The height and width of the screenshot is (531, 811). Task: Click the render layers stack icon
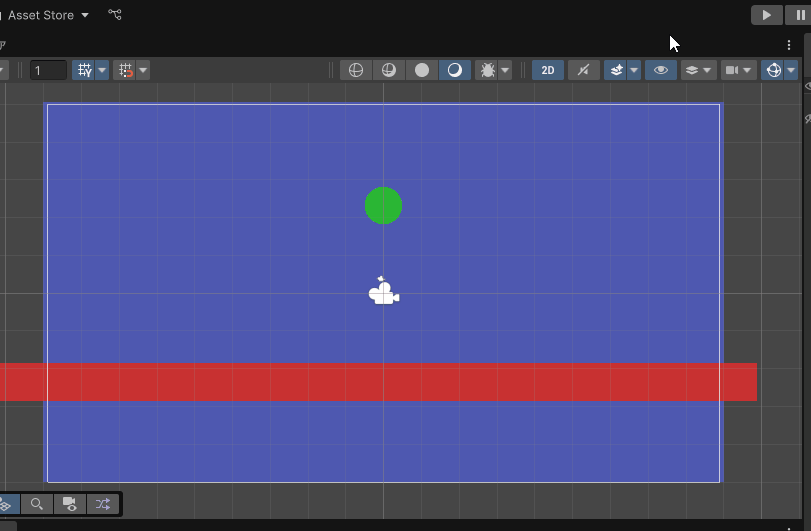coord(692,70)
